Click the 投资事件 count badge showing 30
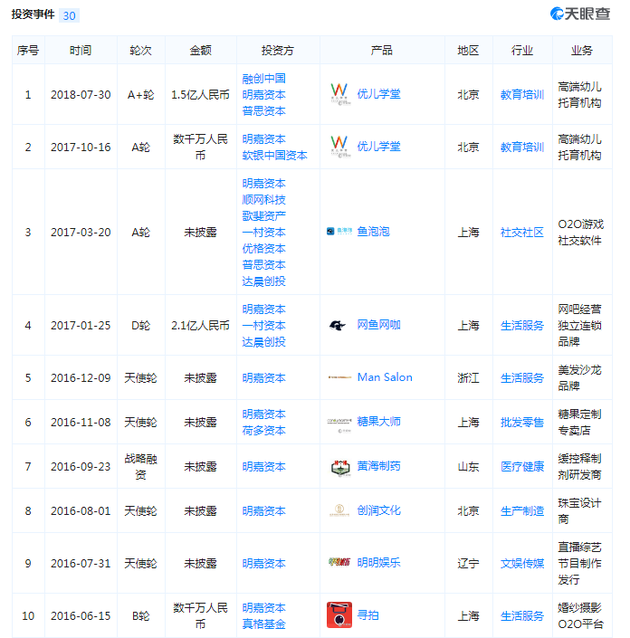The image size is (630, 638). [70, 16]
